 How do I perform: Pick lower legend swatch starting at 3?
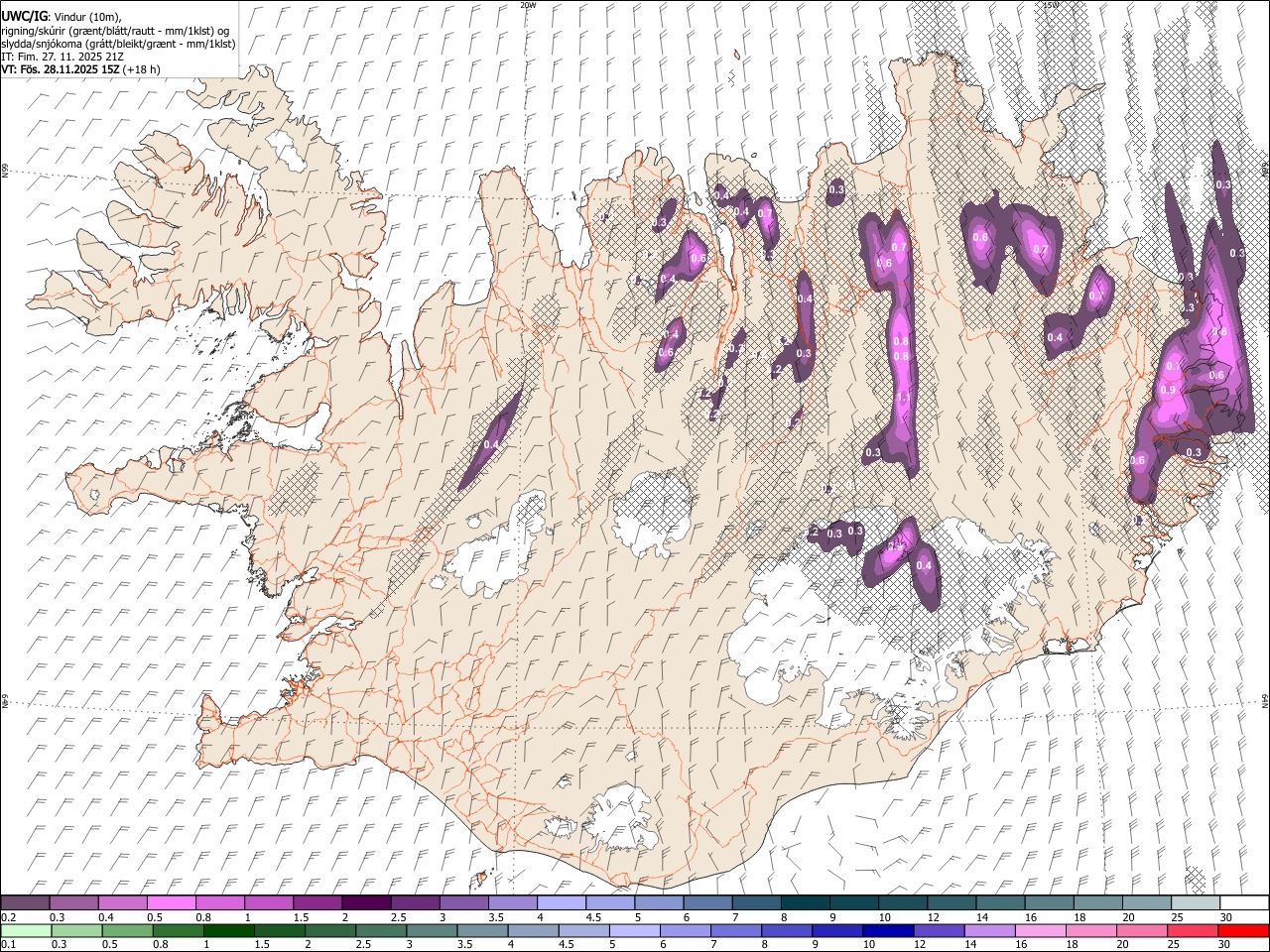(432, 930)
